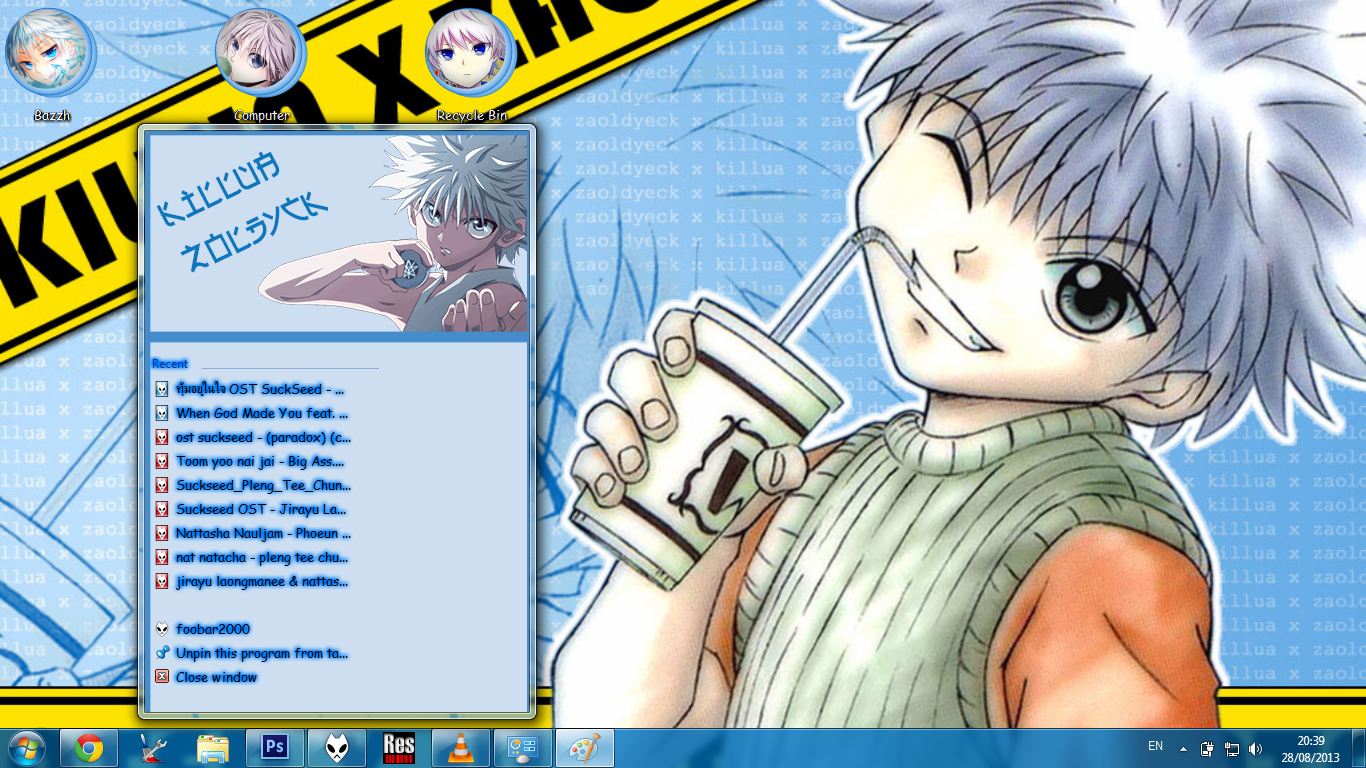Click the red file icon beside 'Toom yoo nai jai'
This screenshot has width=1366, height=768.
click(x=162, y=461)
